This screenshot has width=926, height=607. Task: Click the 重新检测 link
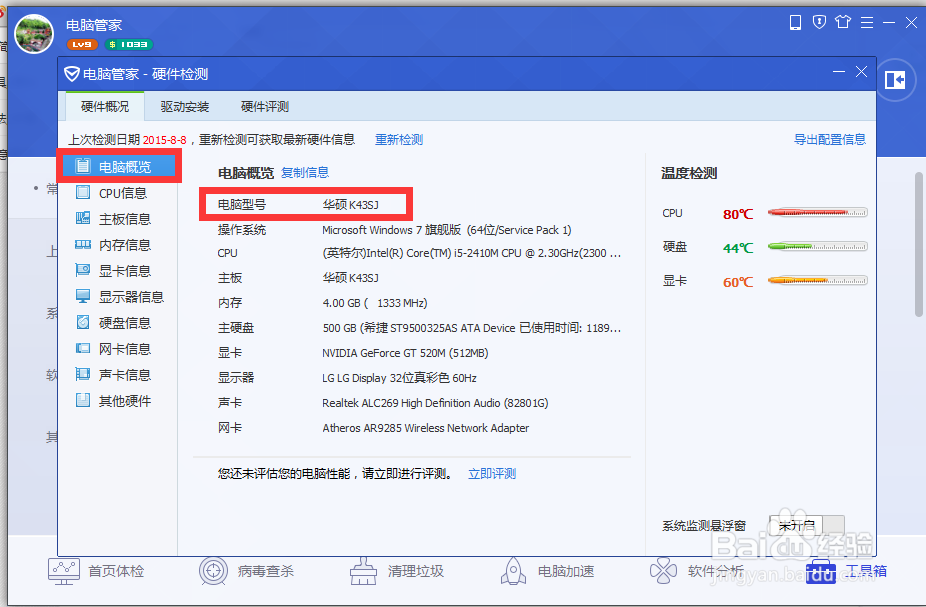click(399, 139)
